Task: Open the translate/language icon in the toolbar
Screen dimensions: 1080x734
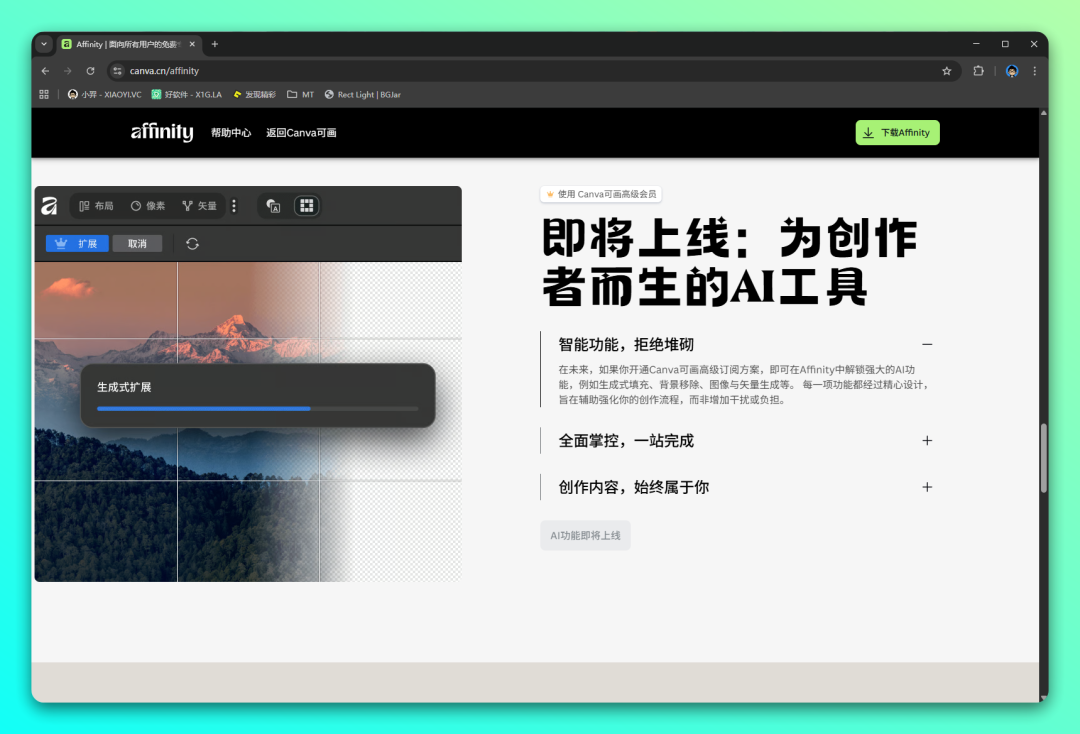Action: coord(273,206)
